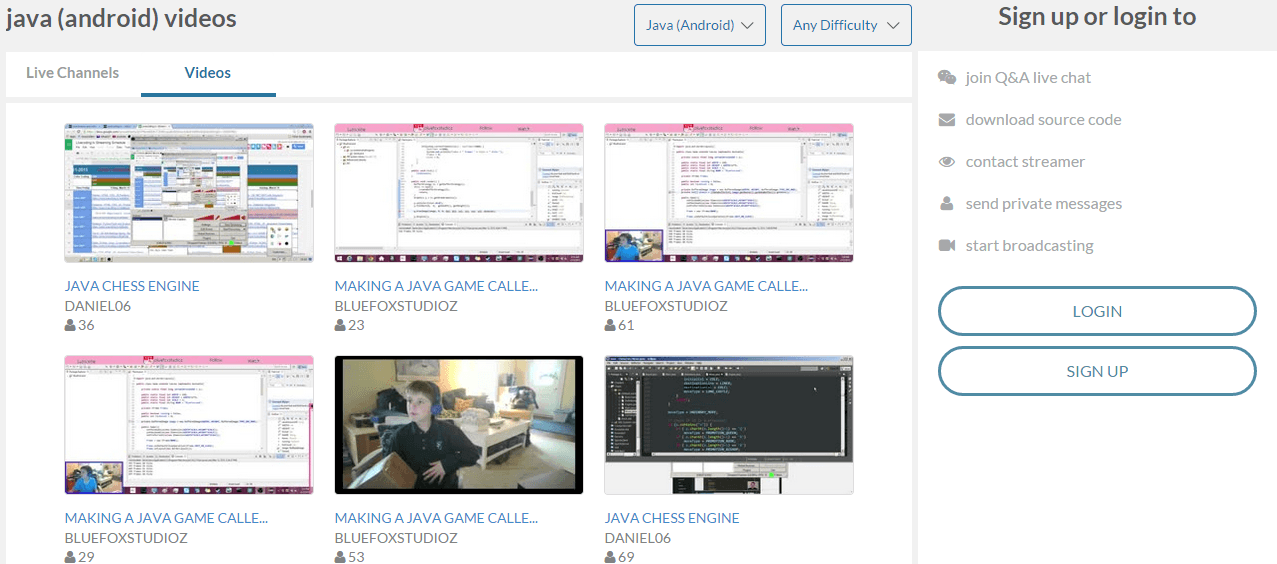Click the private messages person icon
Image resolution: width=1277 pixels, height=564 pixels.
click(x=947, y=204)
